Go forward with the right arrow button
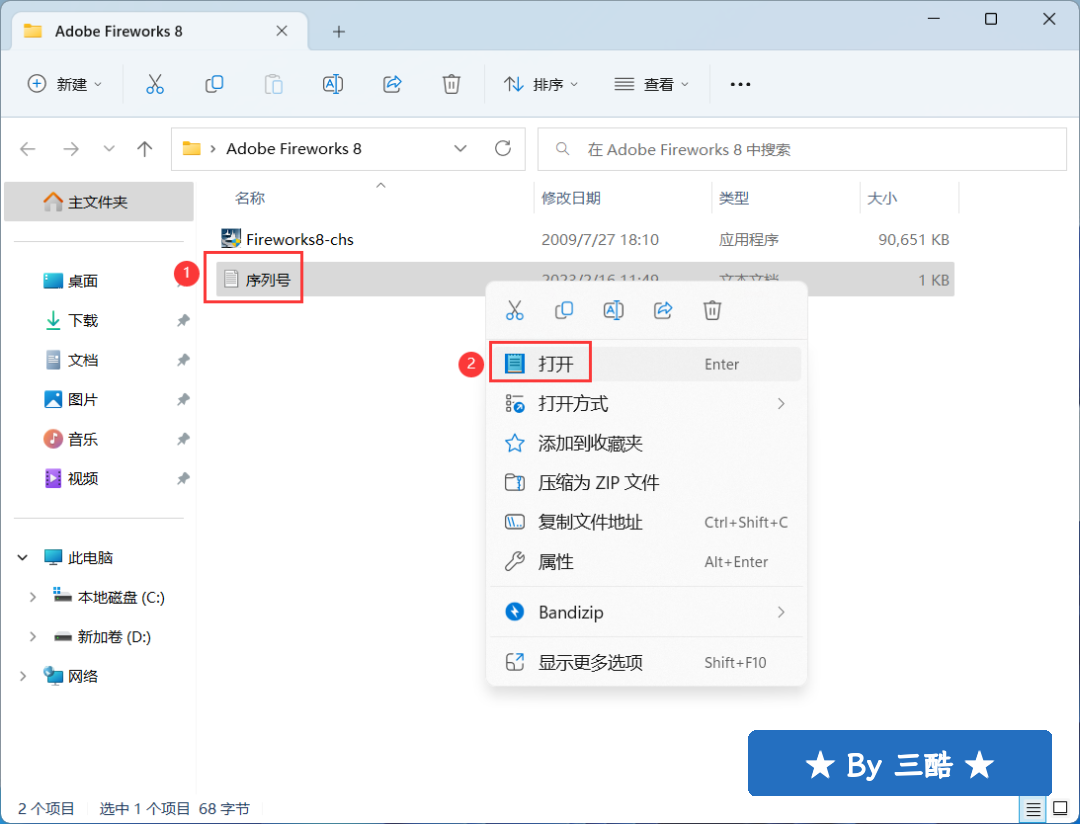Image resolution: width=1080 pixels, height=824 pixels. pyautogui.click(x=71, y=149)
